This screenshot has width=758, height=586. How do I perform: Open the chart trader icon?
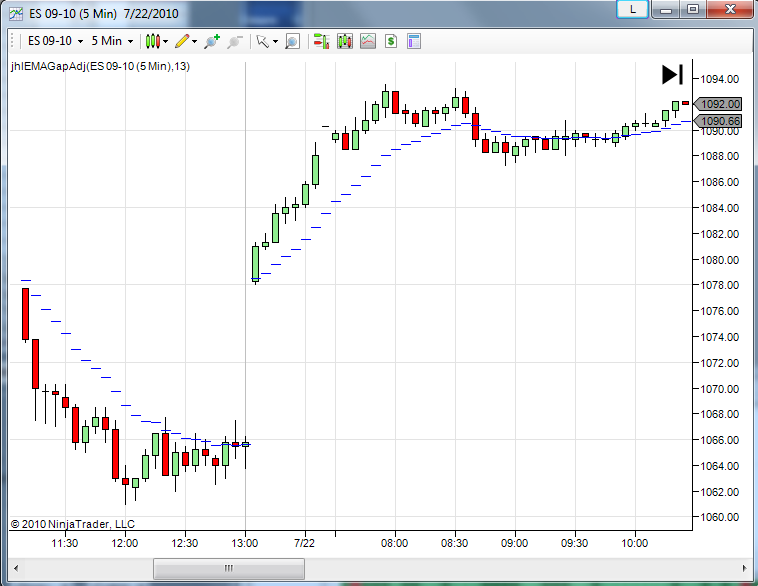tap(321, 42)
